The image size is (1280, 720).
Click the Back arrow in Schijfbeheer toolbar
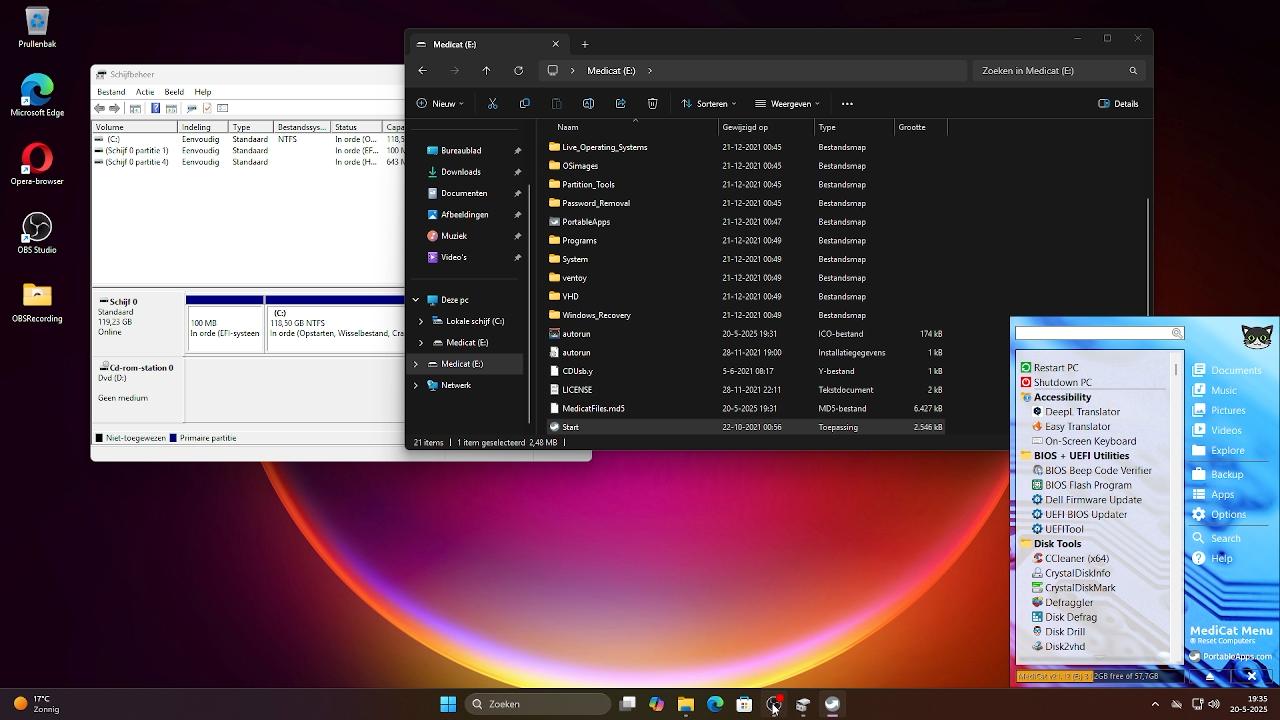100,108
